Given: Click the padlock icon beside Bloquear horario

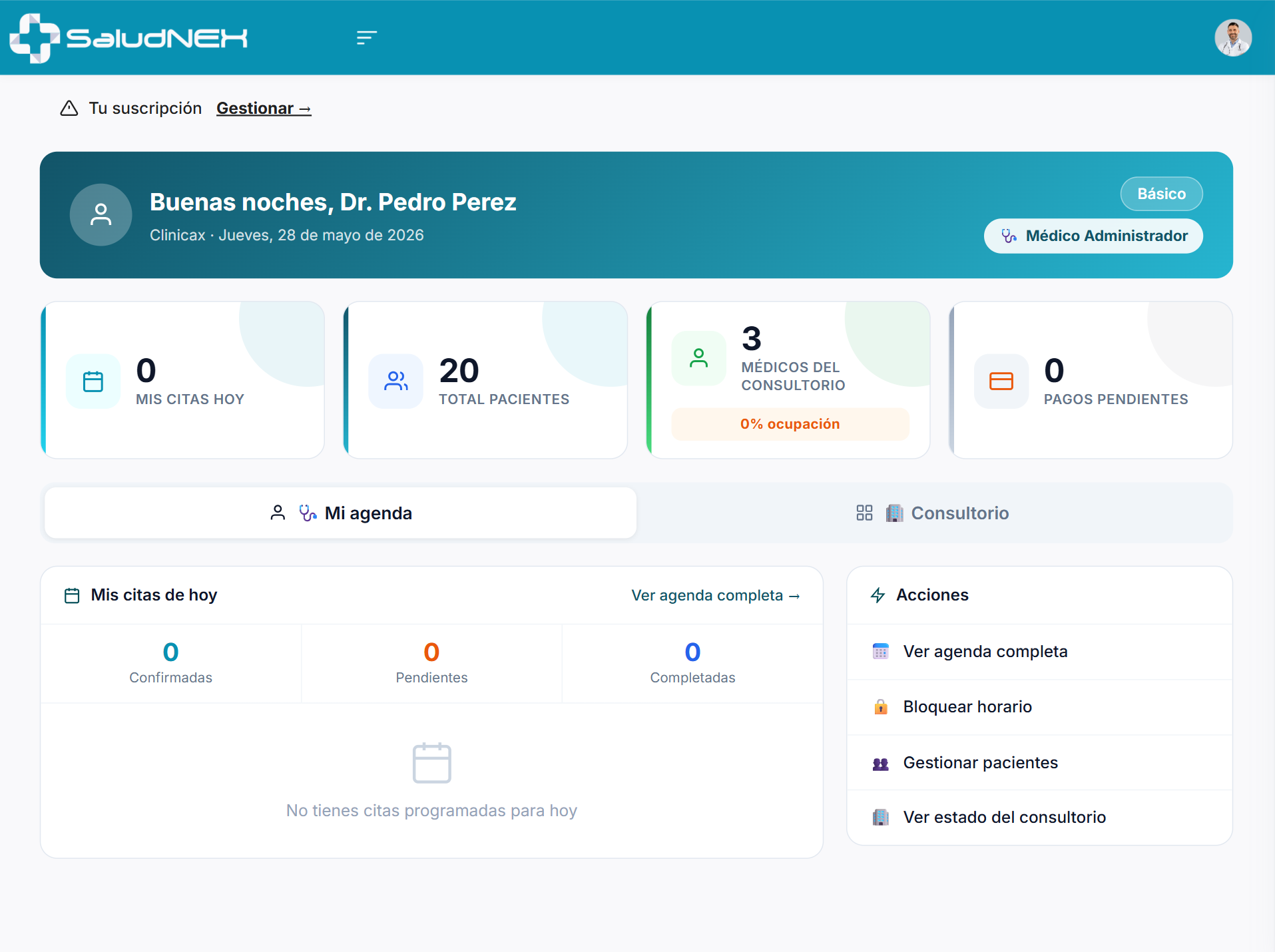Looking at the screenshot, I should tap(881, 707).
